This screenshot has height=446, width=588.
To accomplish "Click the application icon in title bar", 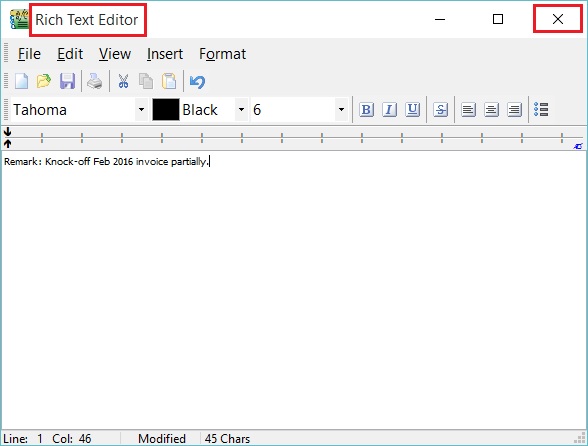I will pyautogui.click(x=19, y=19).
